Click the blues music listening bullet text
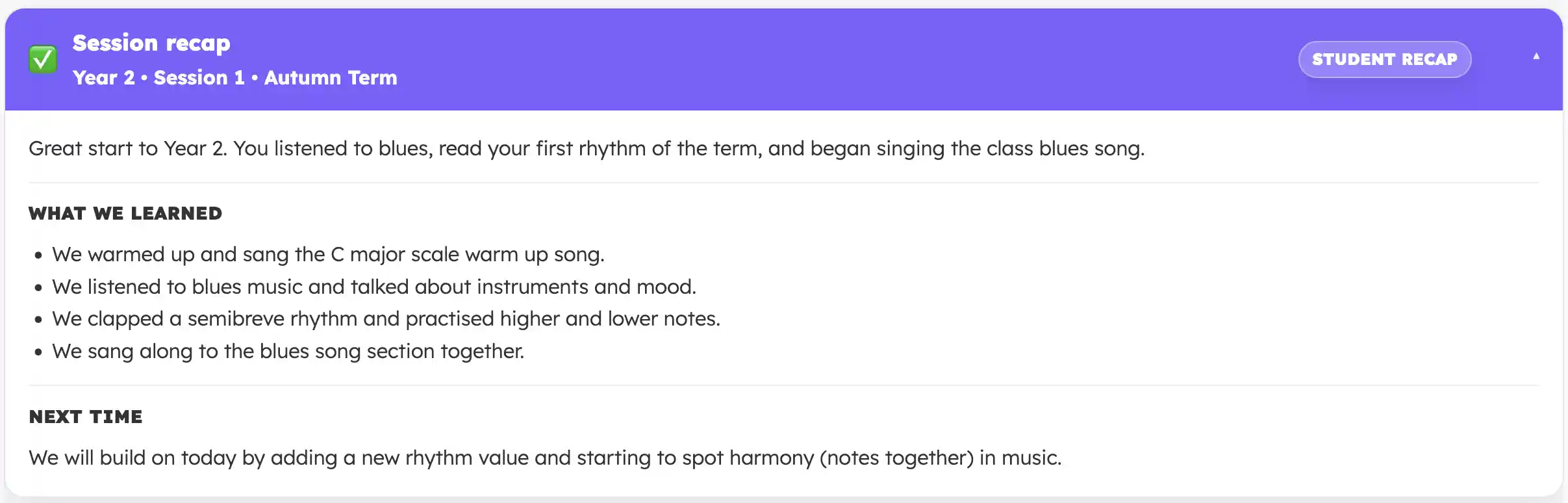 click(373, 287)
